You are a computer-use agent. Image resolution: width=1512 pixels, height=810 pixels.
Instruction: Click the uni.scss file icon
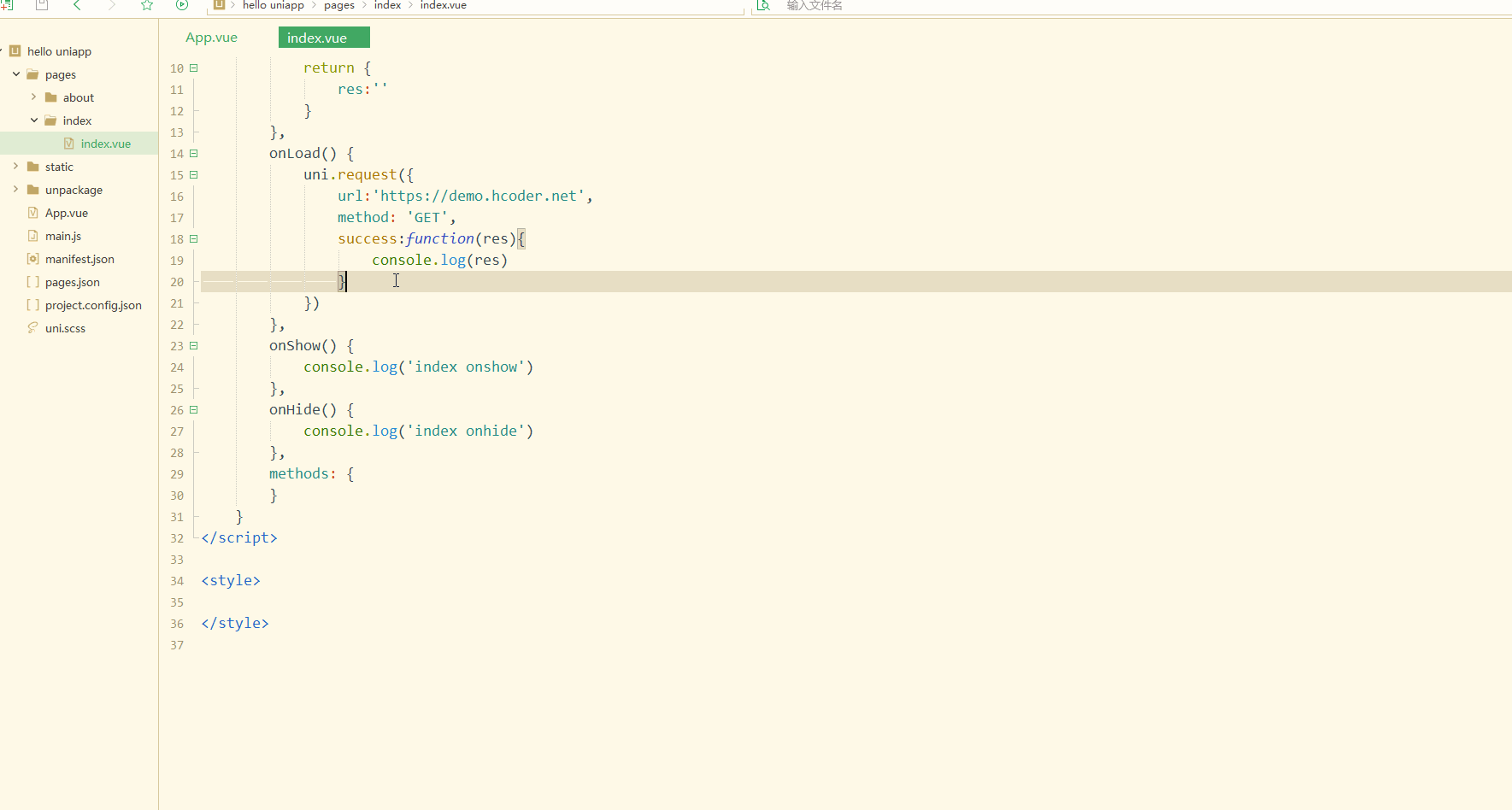coord(32,328)
